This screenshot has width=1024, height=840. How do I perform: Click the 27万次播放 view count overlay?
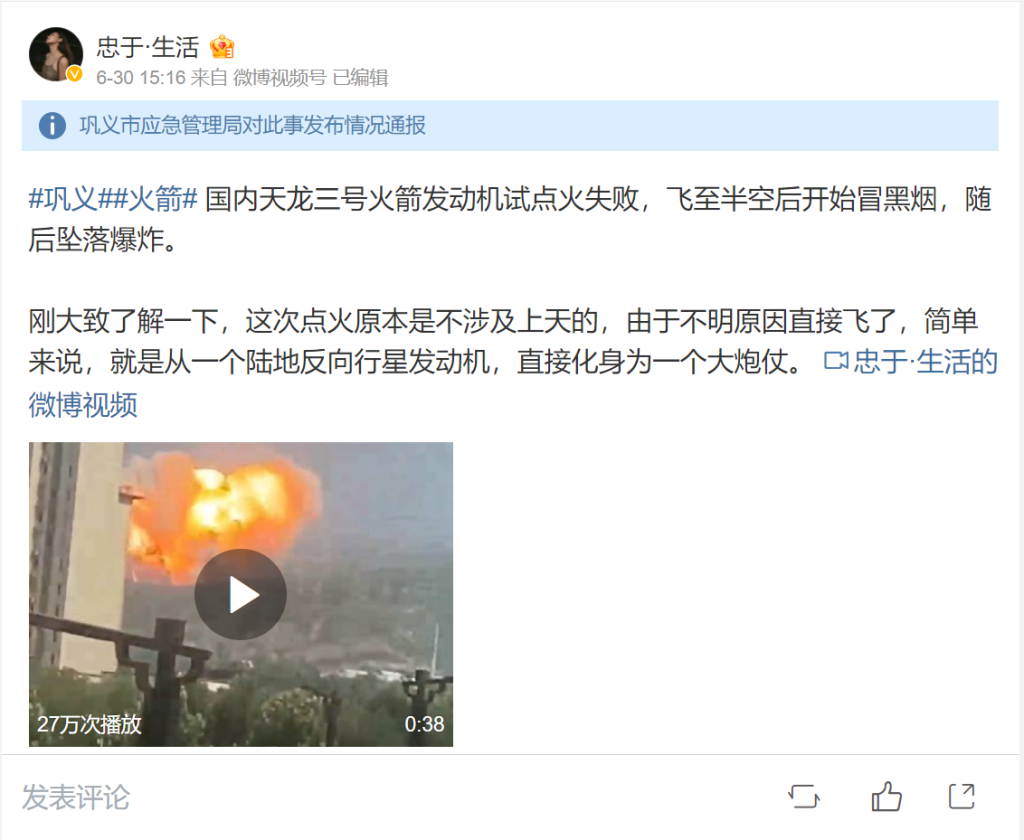click(x=89, y=724)
